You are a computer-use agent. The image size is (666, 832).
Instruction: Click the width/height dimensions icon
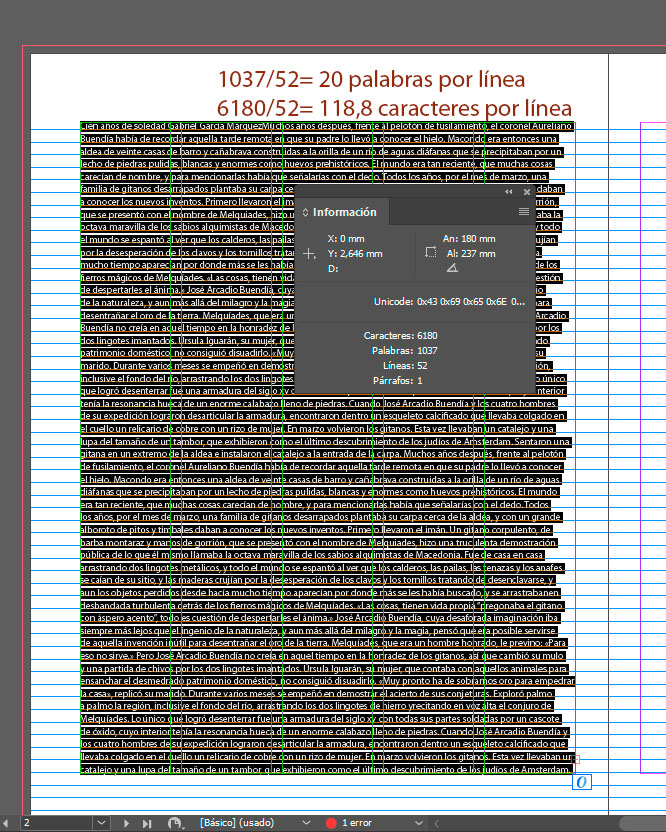click(x=430, y=254)
